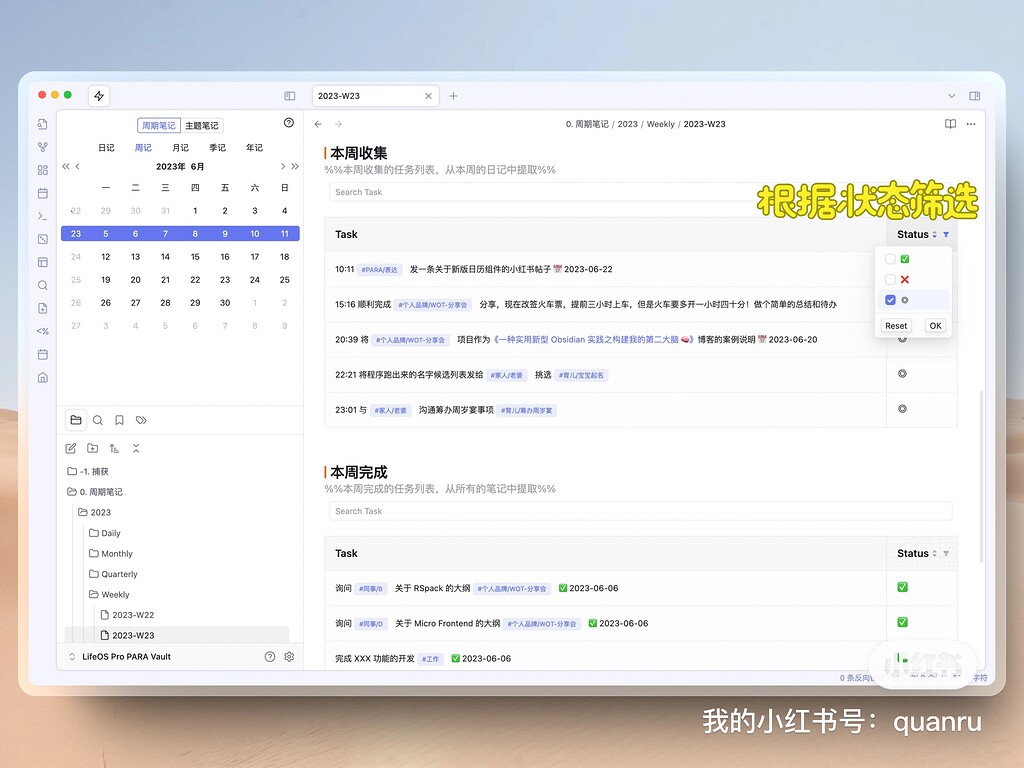Switch to the 主题笔记 tab
Screen dimensions: 1024x768
[200, 125]
